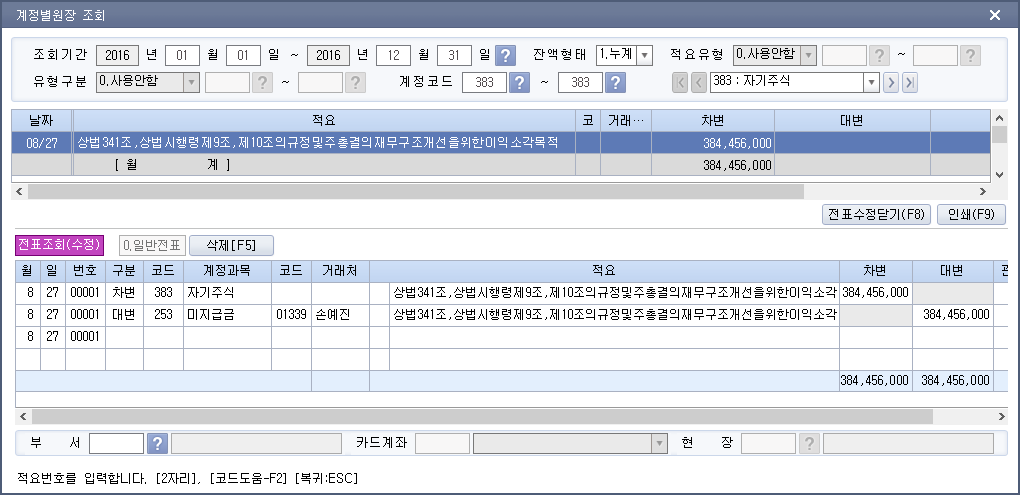The height and width of the screenshot is (495, 1020).
Task: Click left arrow of upper horizontal scrollbar
Action: point(19,192)
